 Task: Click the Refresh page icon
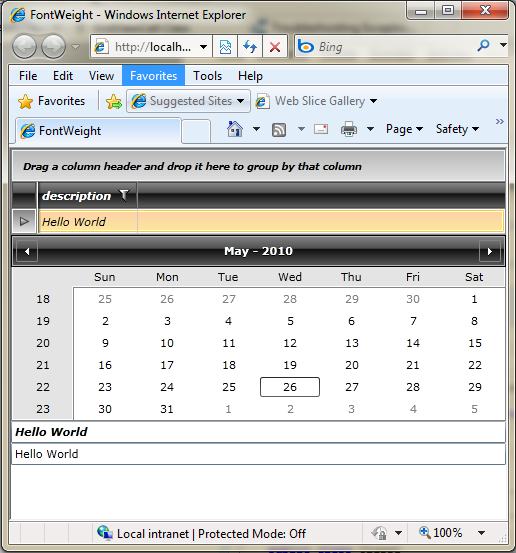pos(250,46)
